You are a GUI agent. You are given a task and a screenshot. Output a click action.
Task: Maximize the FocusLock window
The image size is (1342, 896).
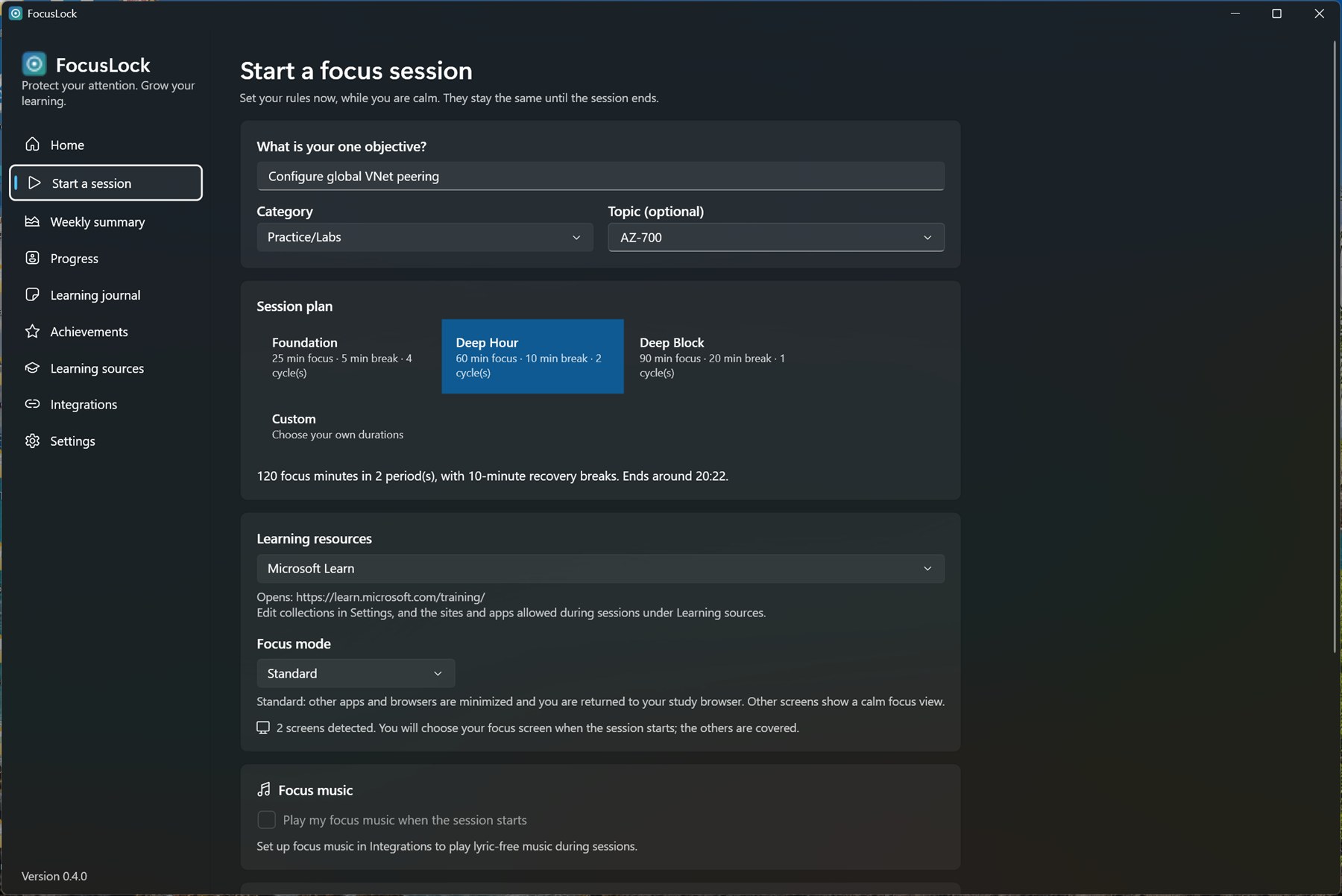(1276, 13)
